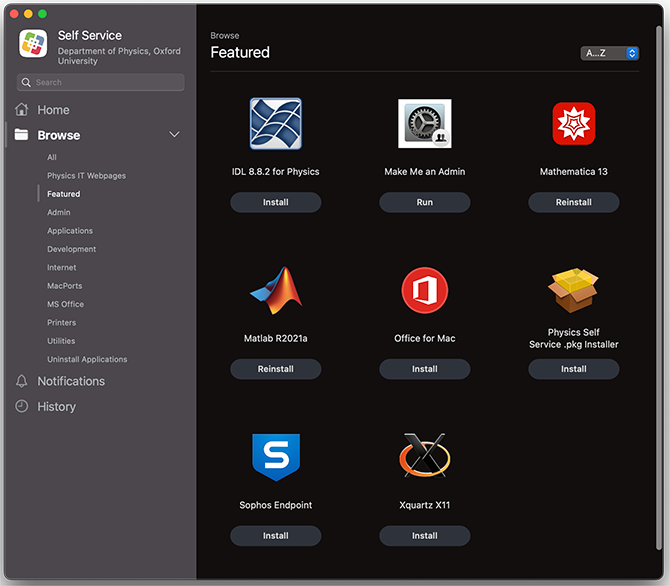Collapse the Browse section chevron

[174, 135]
